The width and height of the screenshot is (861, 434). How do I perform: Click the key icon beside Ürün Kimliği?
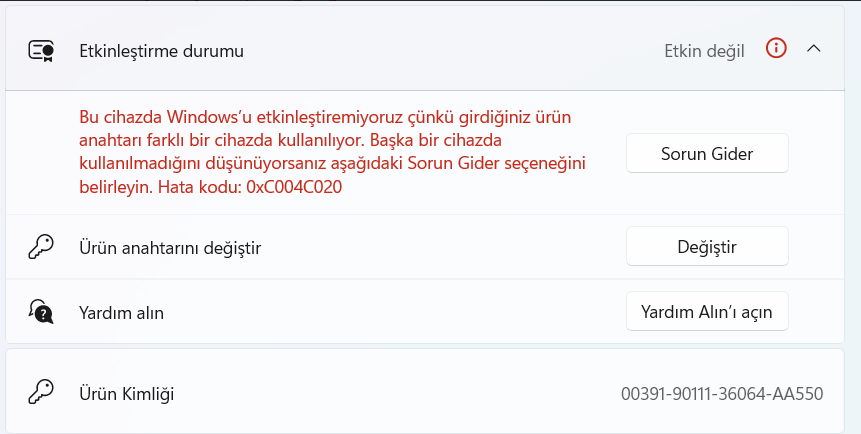(x=41, y=393)
